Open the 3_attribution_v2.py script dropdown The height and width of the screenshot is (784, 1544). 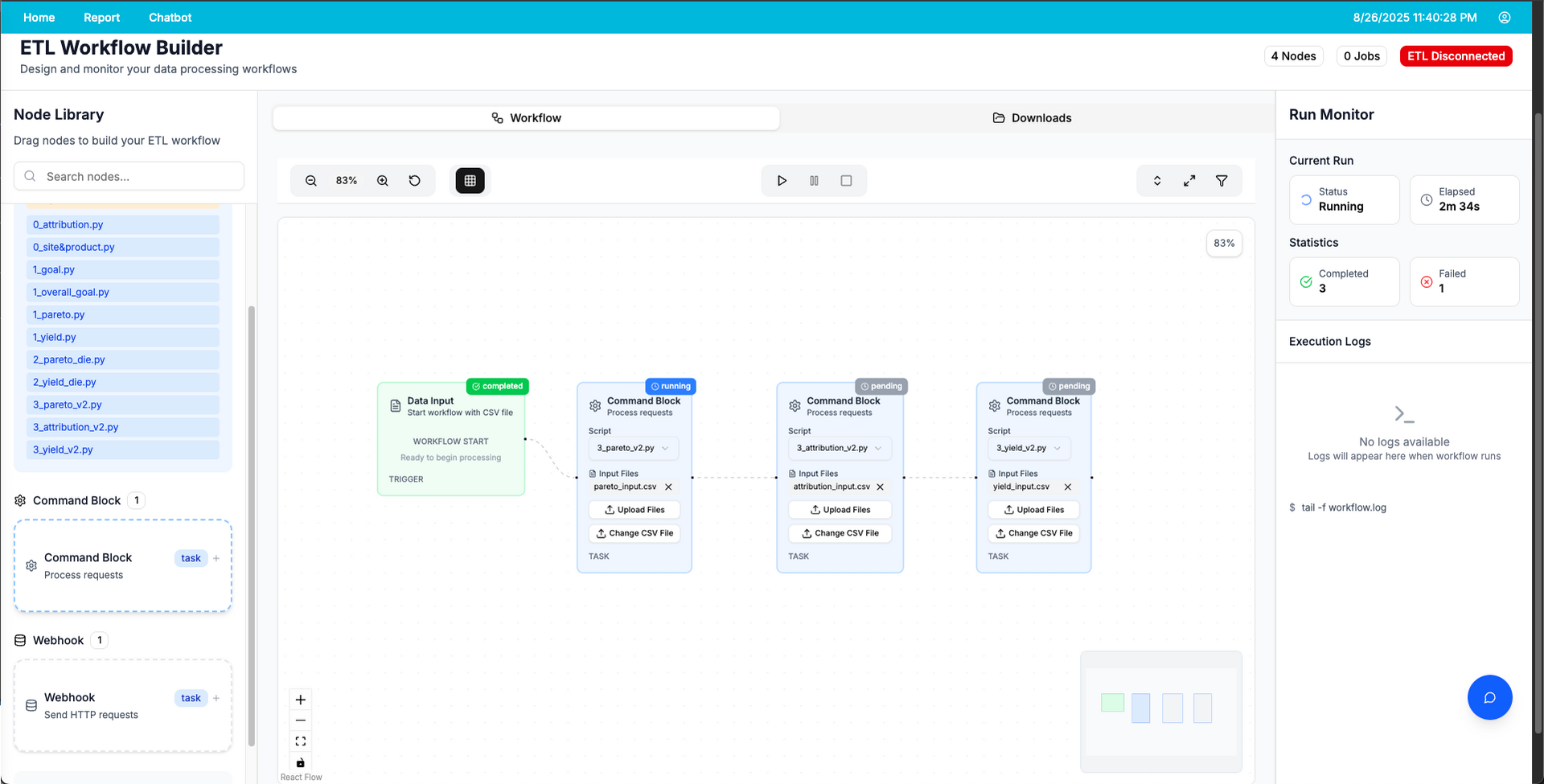tap(840, 448)
